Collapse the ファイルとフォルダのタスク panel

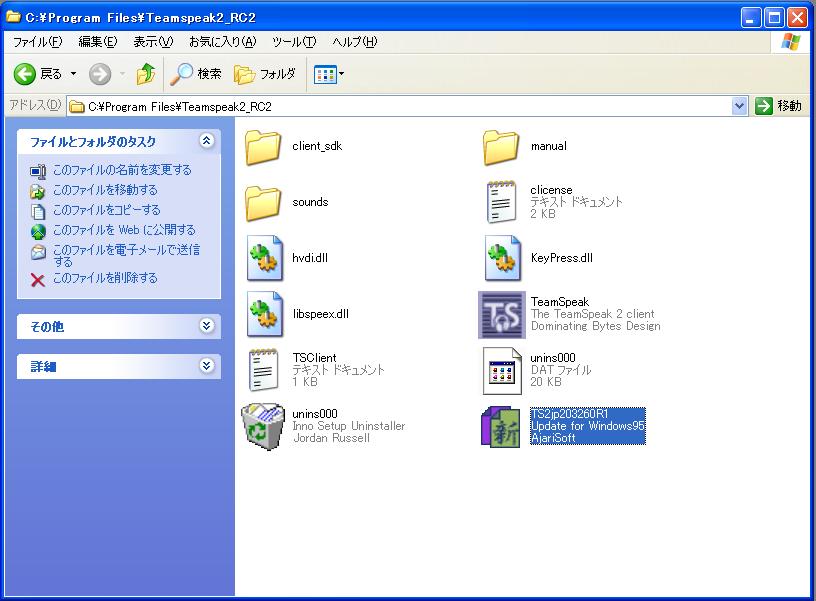click(x=207, y=140)
